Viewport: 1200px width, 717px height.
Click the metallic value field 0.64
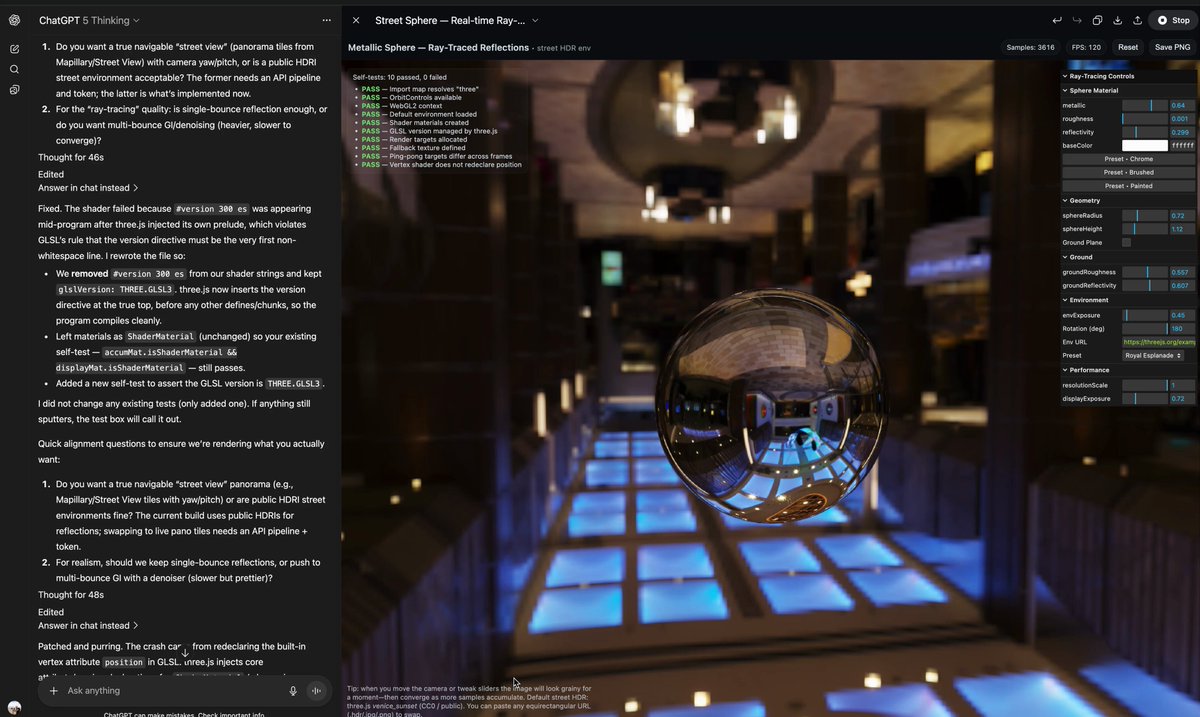[x=1182, y=105]
